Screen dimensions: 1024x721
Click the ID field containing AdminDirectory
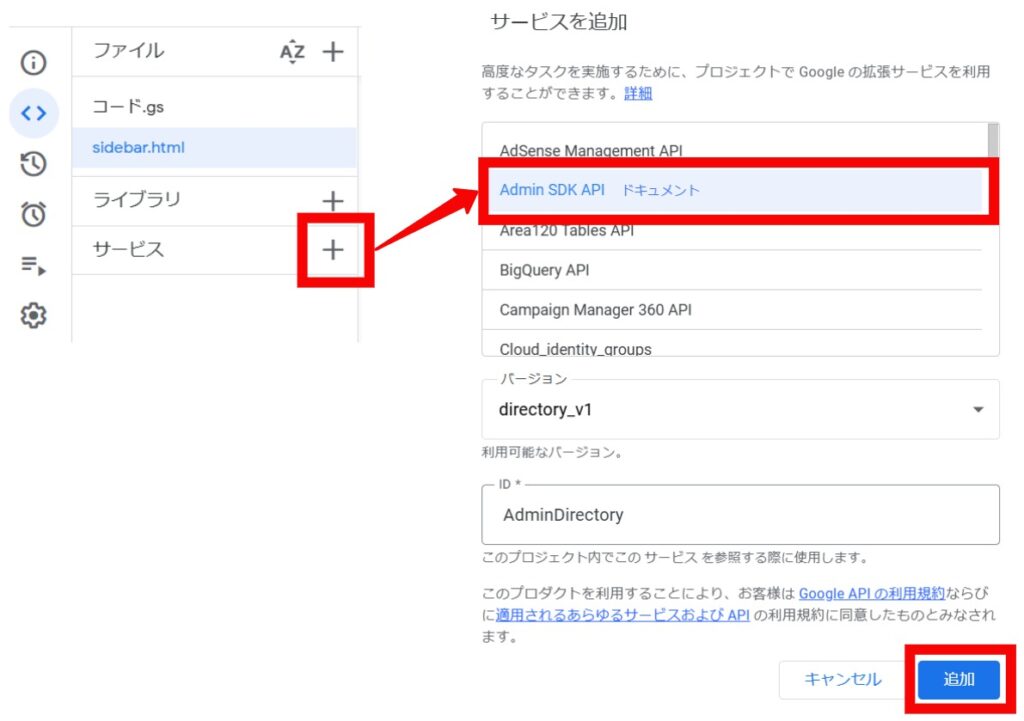[740, 515]
